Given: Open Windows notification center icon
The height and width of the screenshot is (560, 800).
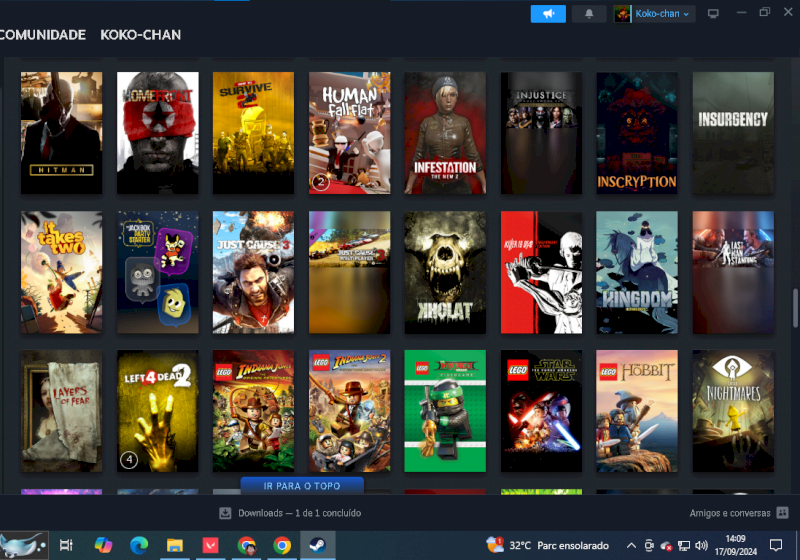Looking at the screenshot, I should coord(776,545).
